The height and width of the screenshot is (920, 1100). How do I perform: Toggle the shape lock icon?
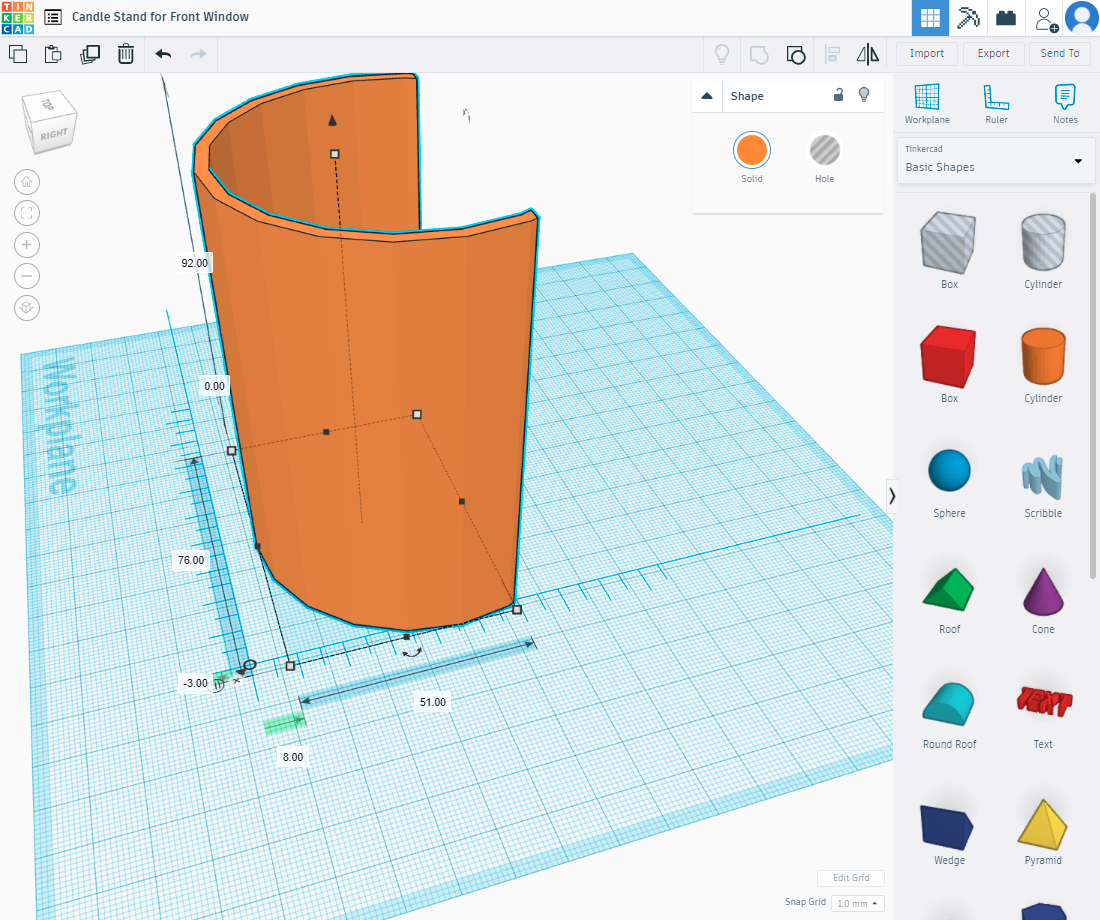[838, 95]
